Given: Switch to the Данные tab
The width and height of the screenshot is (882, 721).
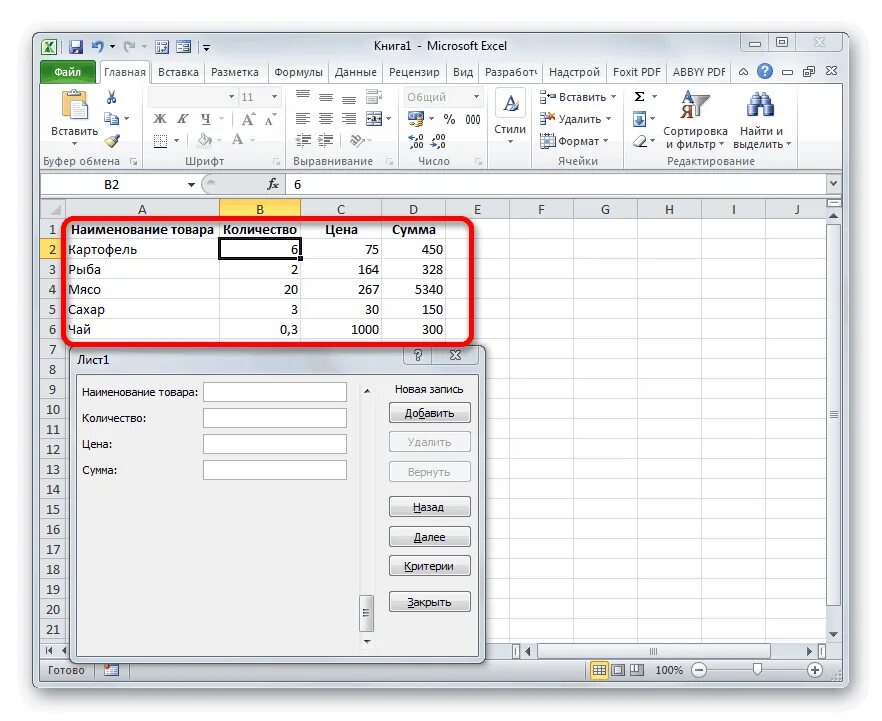Looking at the screenshot, I should (x=356, y=72).
